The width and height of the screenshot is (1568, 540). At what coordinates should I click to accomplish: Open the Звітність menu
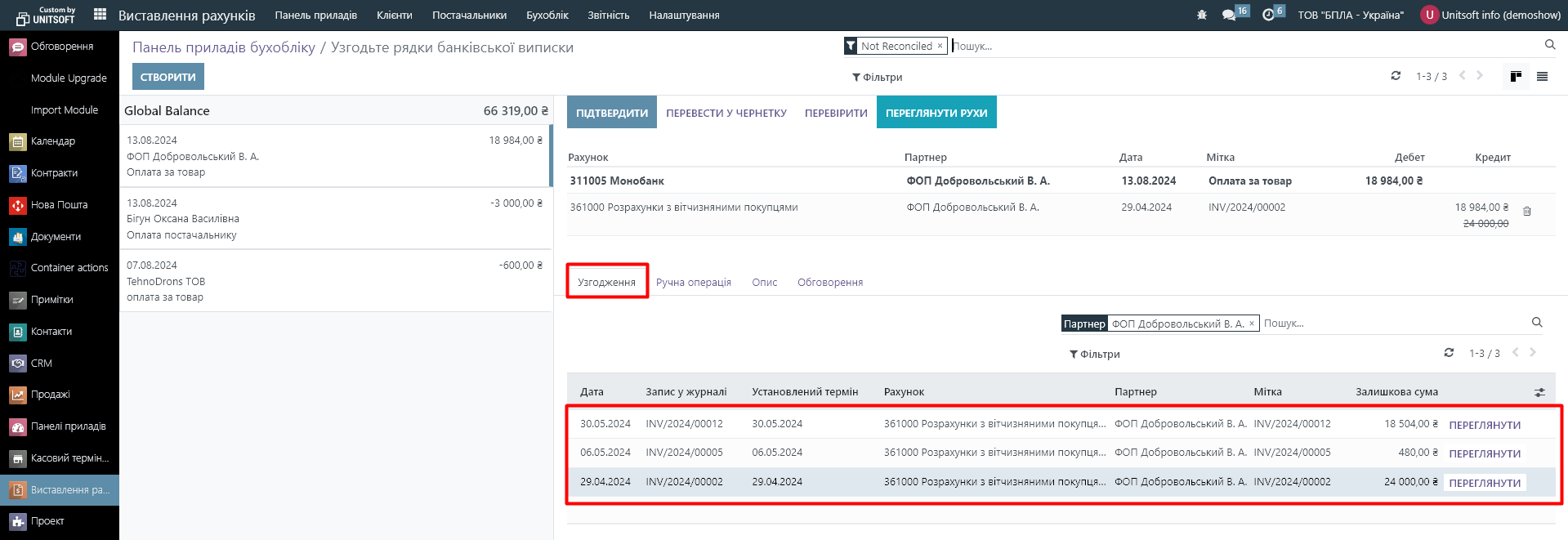tap(608, 16)
